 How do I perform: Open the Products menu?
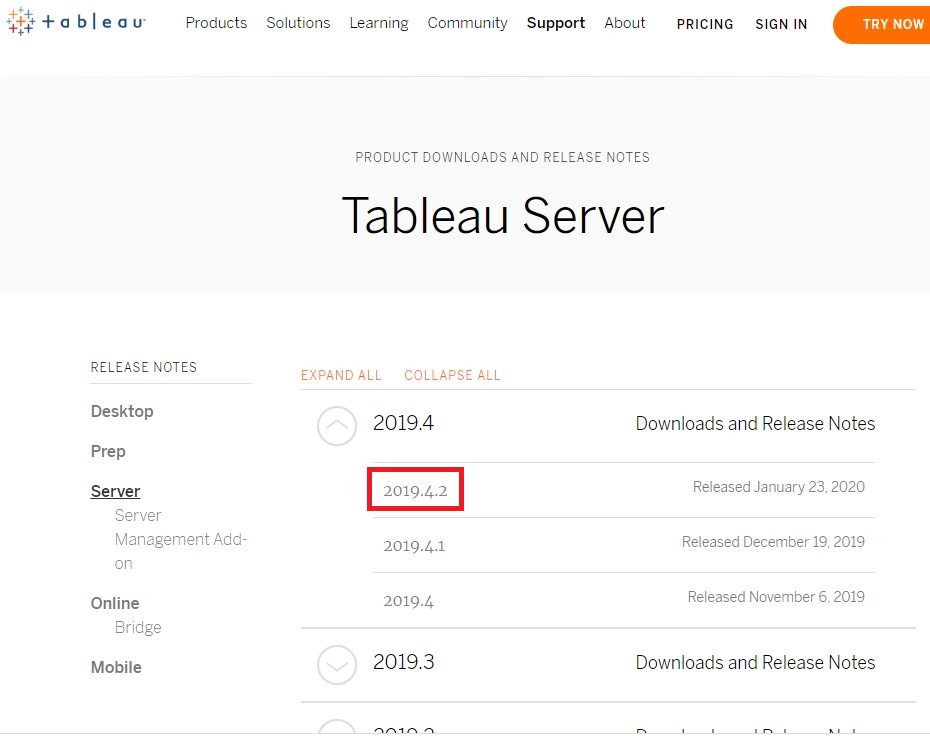click(216, 22)
